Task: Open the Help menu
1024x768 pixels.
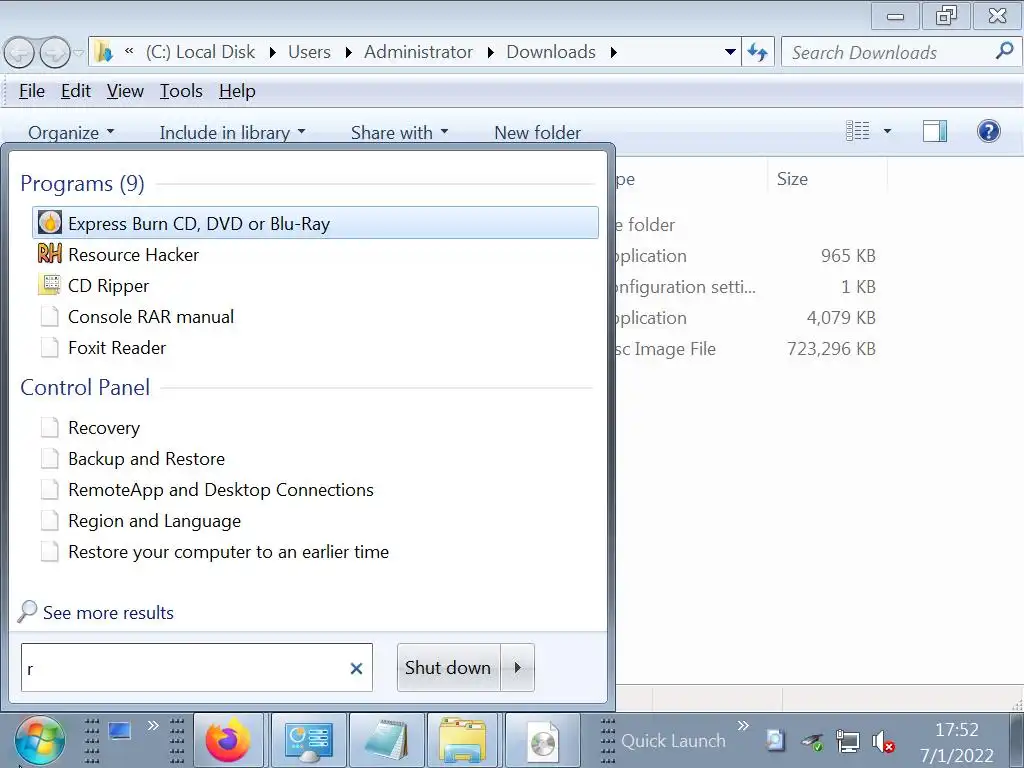Action: coord(237,91)
